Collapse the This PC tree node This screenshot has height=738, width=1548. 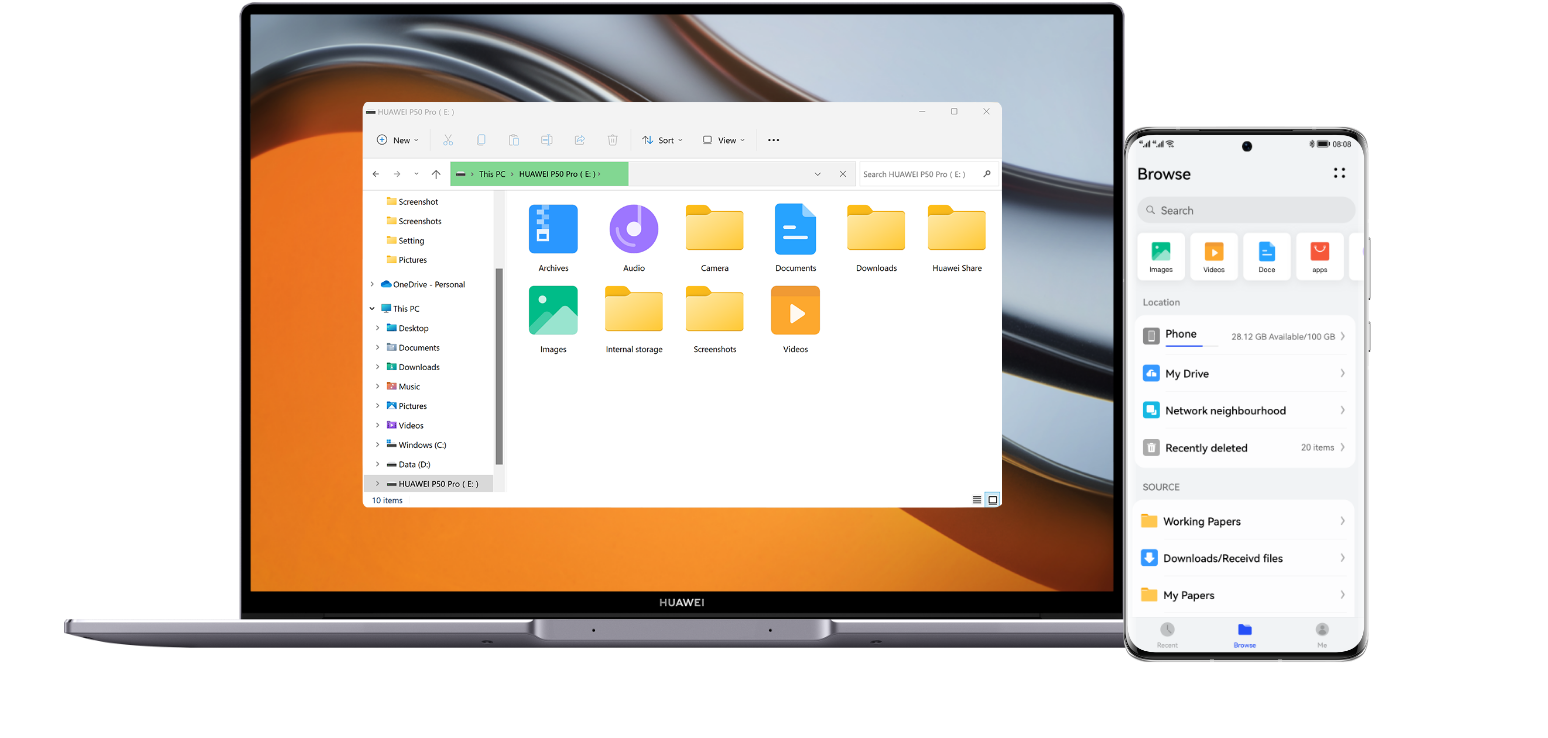coord(373,309)
